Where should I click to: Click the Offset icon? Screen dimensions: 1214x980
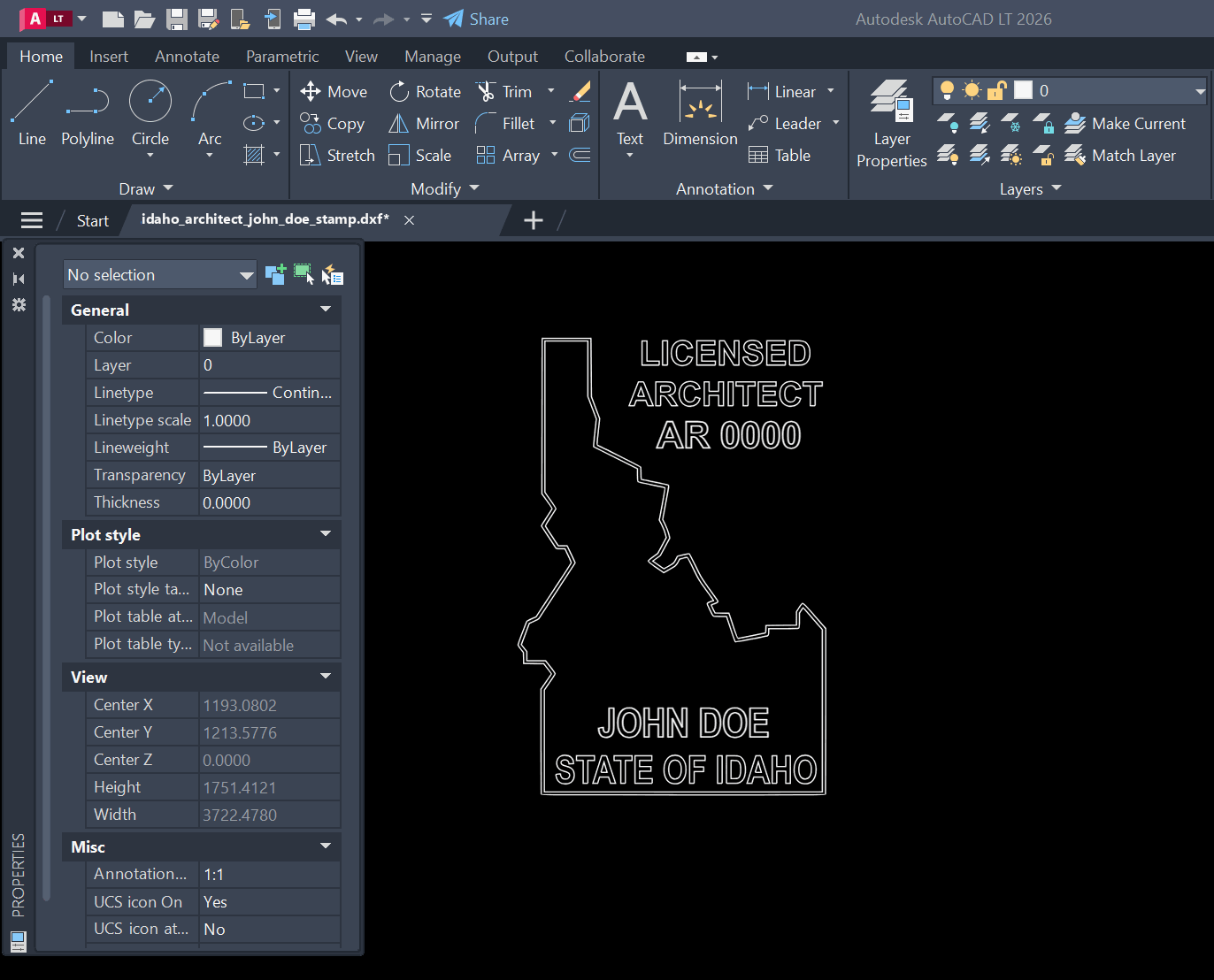pyautogui.click(x=580, y=156)
